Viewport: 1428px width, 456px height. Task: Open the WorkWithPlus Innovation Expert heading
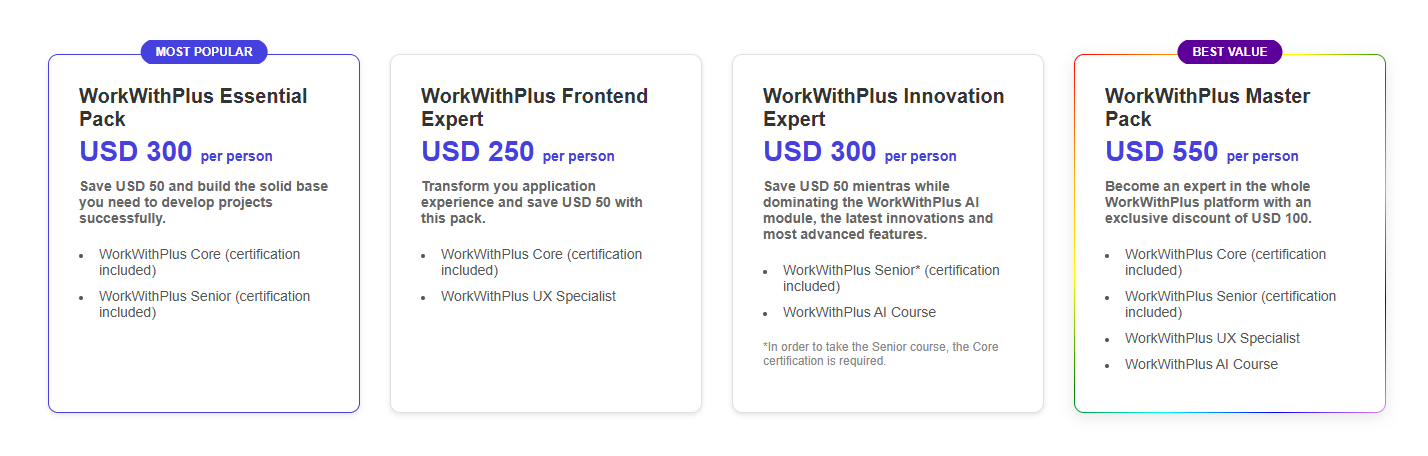883,107
